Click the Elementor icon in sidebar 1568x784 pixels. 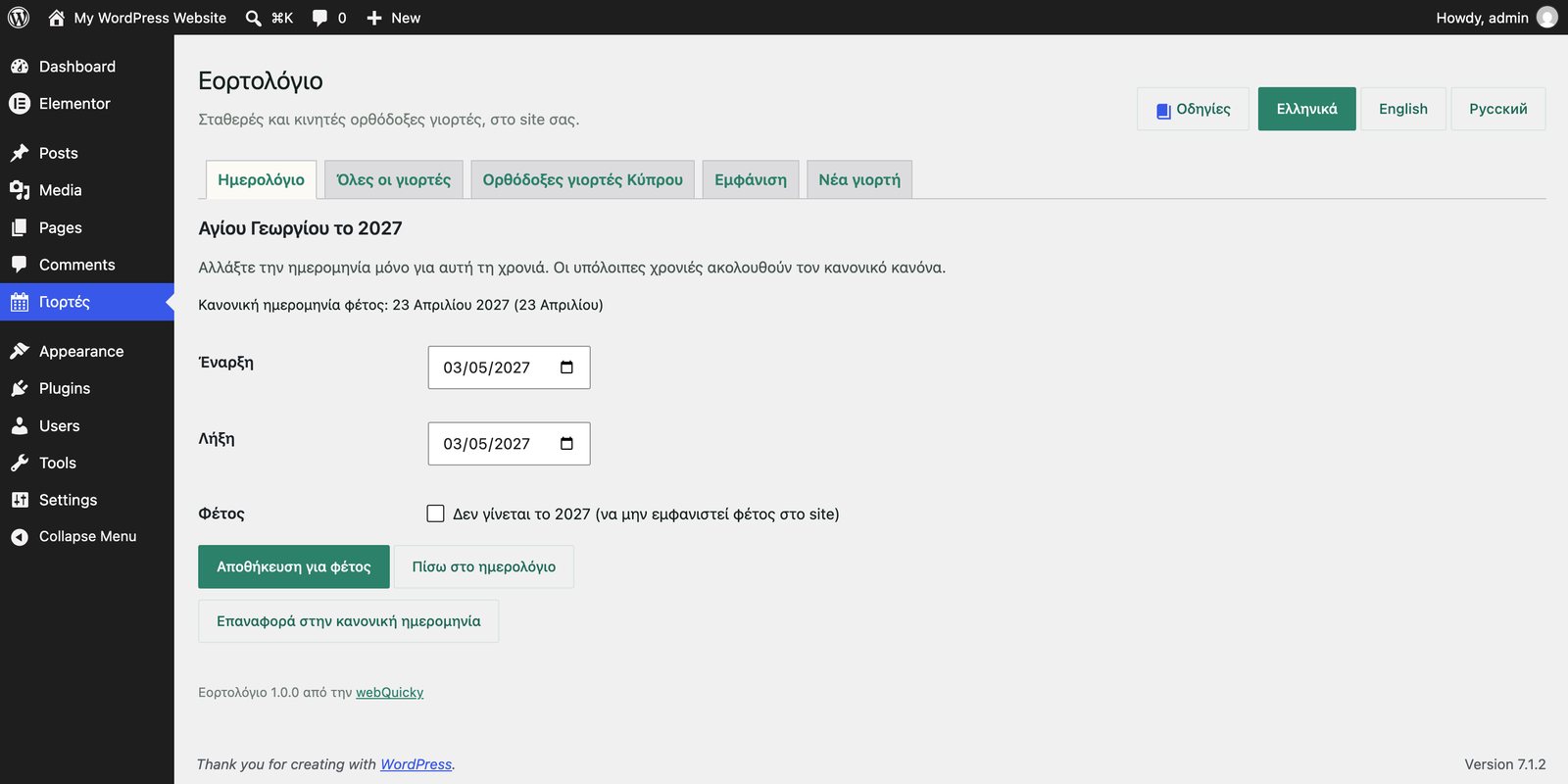(x=20, y=104)
